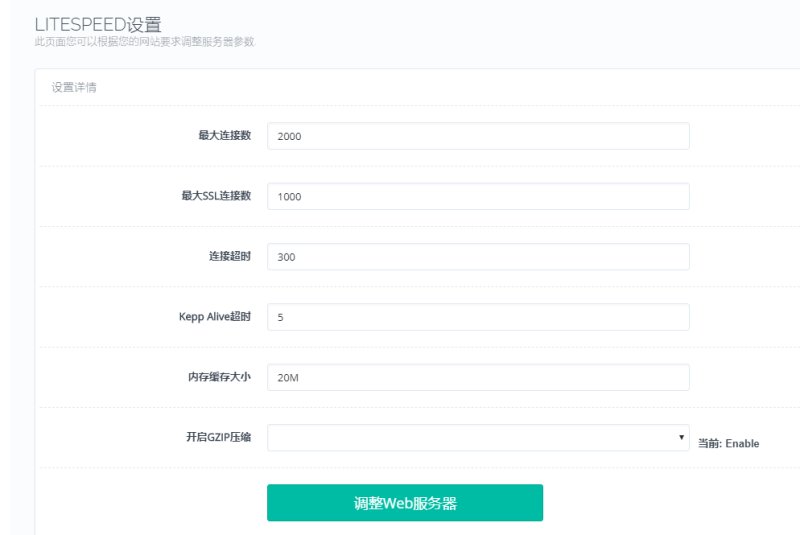Focus the 最大SSL连接数 field with 1000
Viewport: 800px width, 535px height.
pos(478,196)
